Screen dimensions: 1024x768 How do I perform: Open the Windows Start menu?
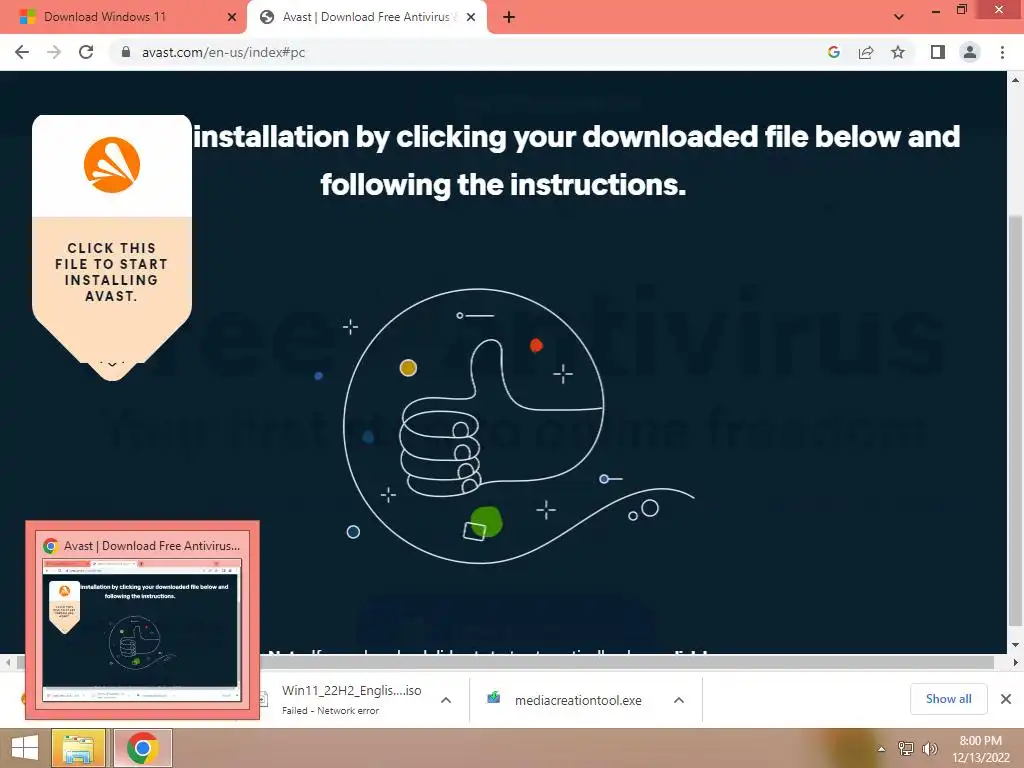click(24, 748)
